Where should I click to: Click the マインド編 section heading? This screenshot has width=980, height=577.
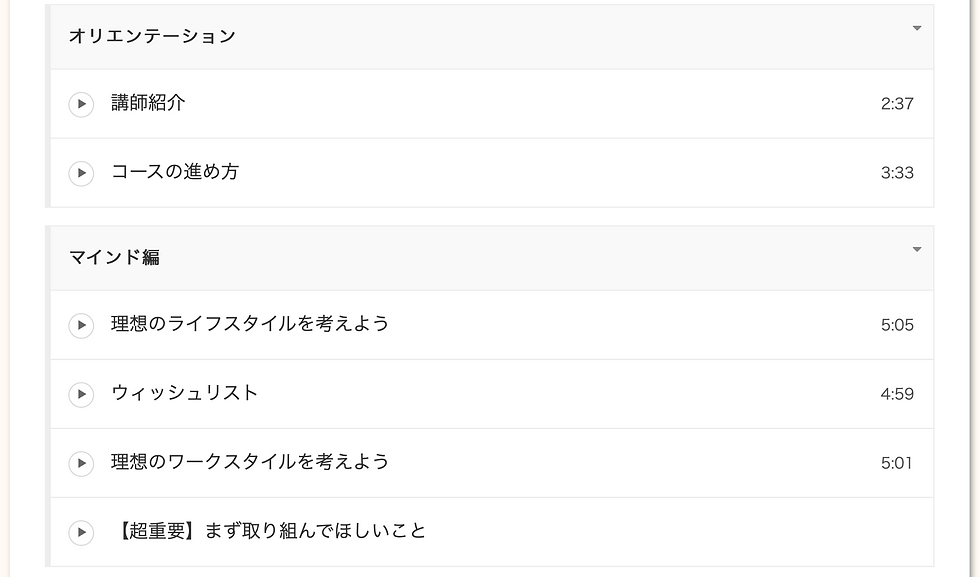click(114, 258)
